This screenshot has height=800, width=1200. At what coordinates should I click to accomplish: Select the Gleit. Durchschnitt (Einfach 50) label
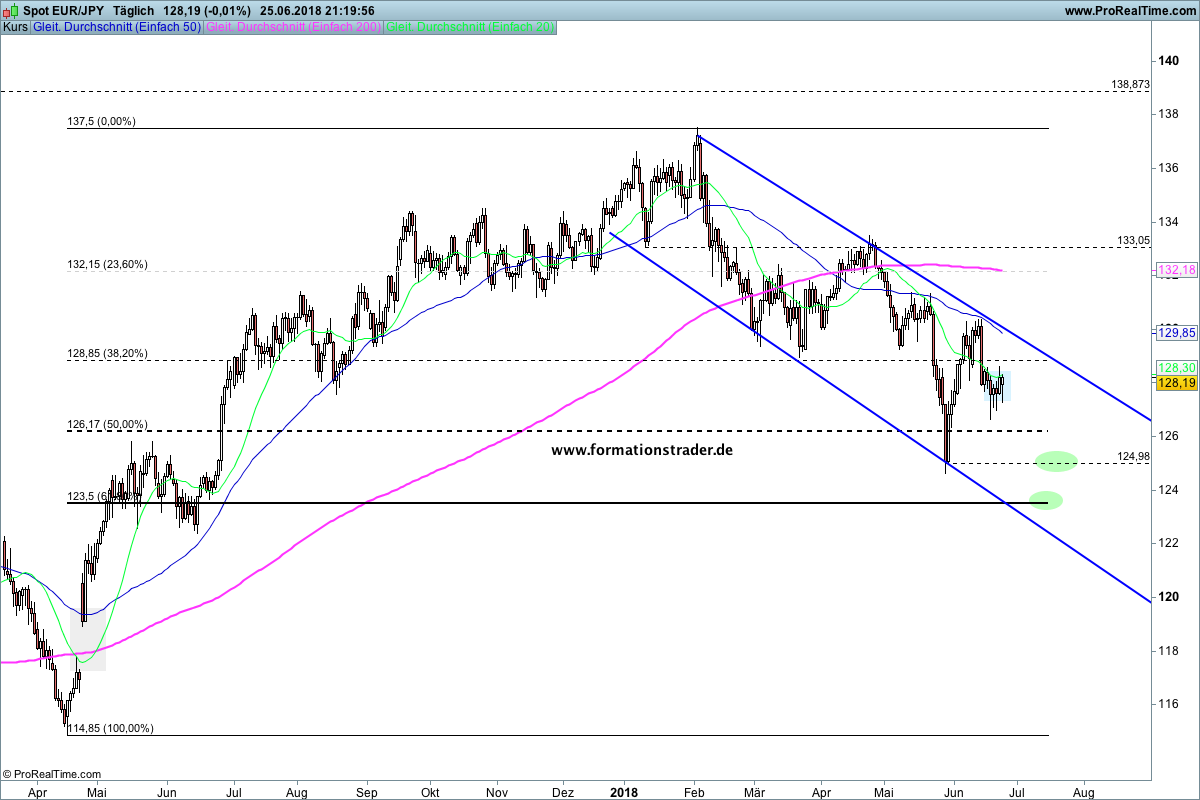(x=117, y=28)
